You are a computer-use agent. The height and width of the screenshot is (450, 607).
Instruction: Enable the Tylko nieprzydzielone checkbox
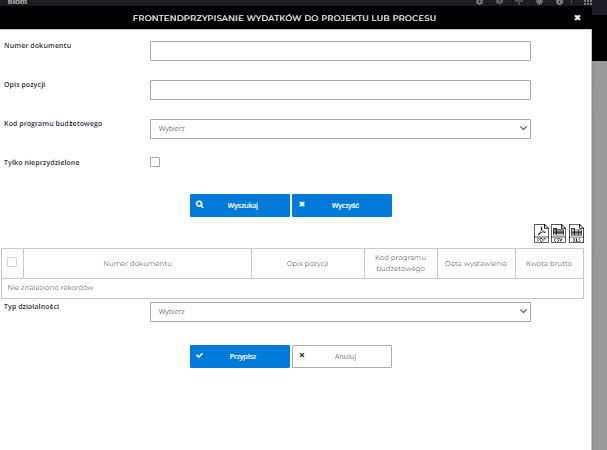pos(155,162)
